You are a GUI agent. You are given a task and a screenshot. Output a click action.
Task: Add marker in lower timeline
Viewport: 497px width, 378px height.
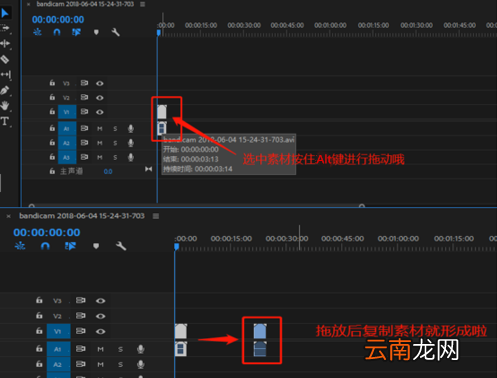coord(96,246)
